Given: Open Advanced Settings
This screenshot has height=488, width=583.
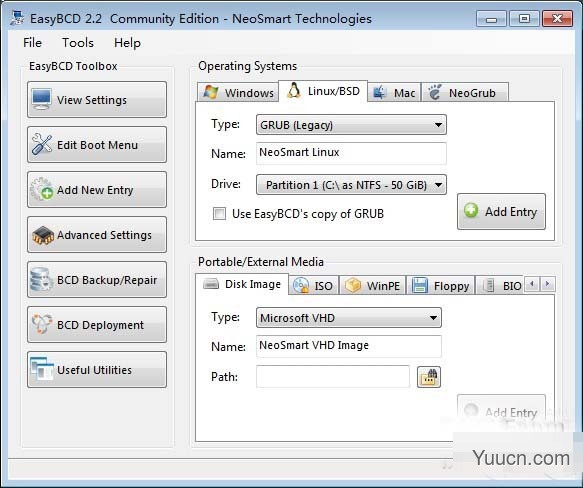Looking at the screenshot, I should [x=97, y=235].
